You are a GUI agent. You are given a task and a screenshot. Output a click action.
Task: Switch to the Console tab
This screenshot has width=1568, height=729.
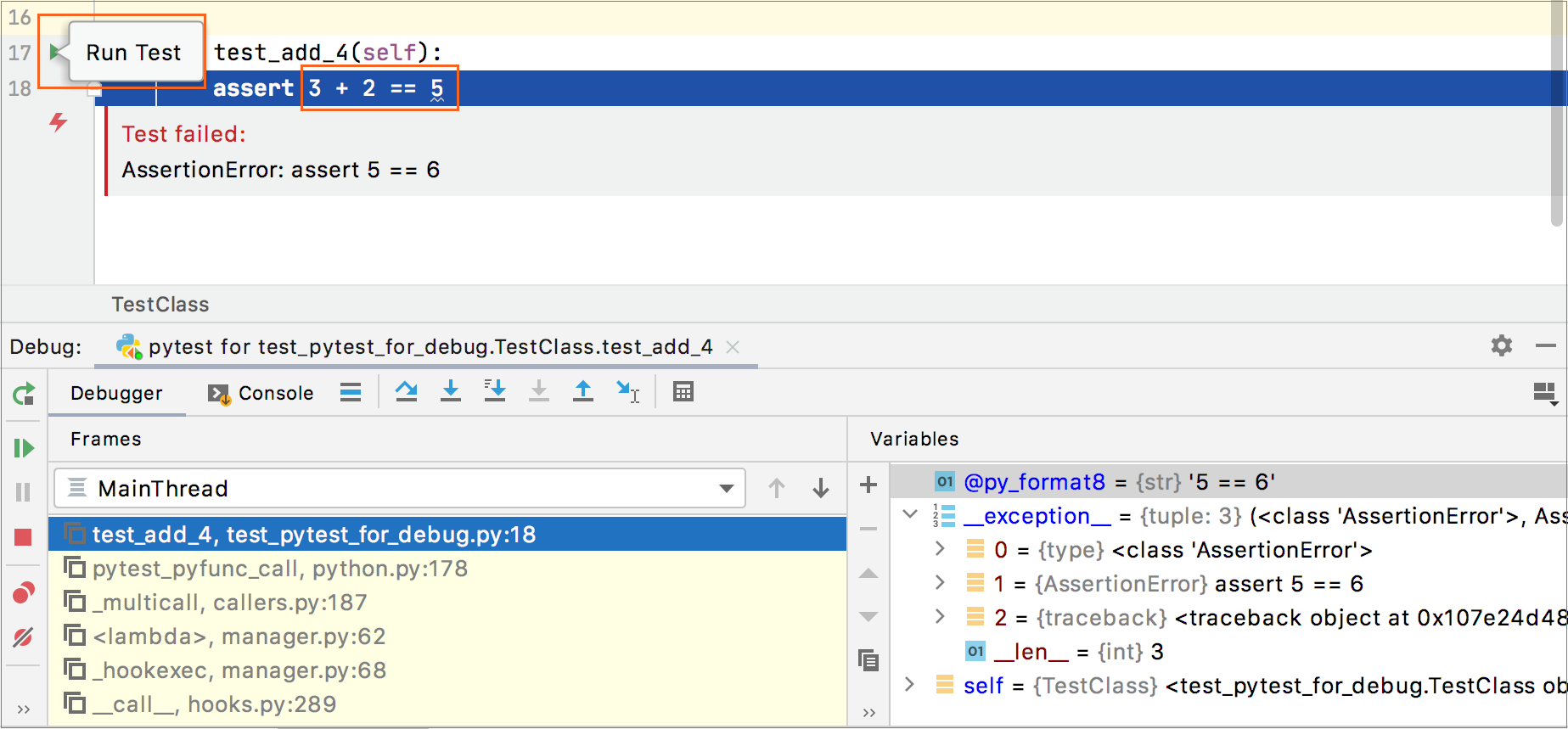[x=261, y=393]
